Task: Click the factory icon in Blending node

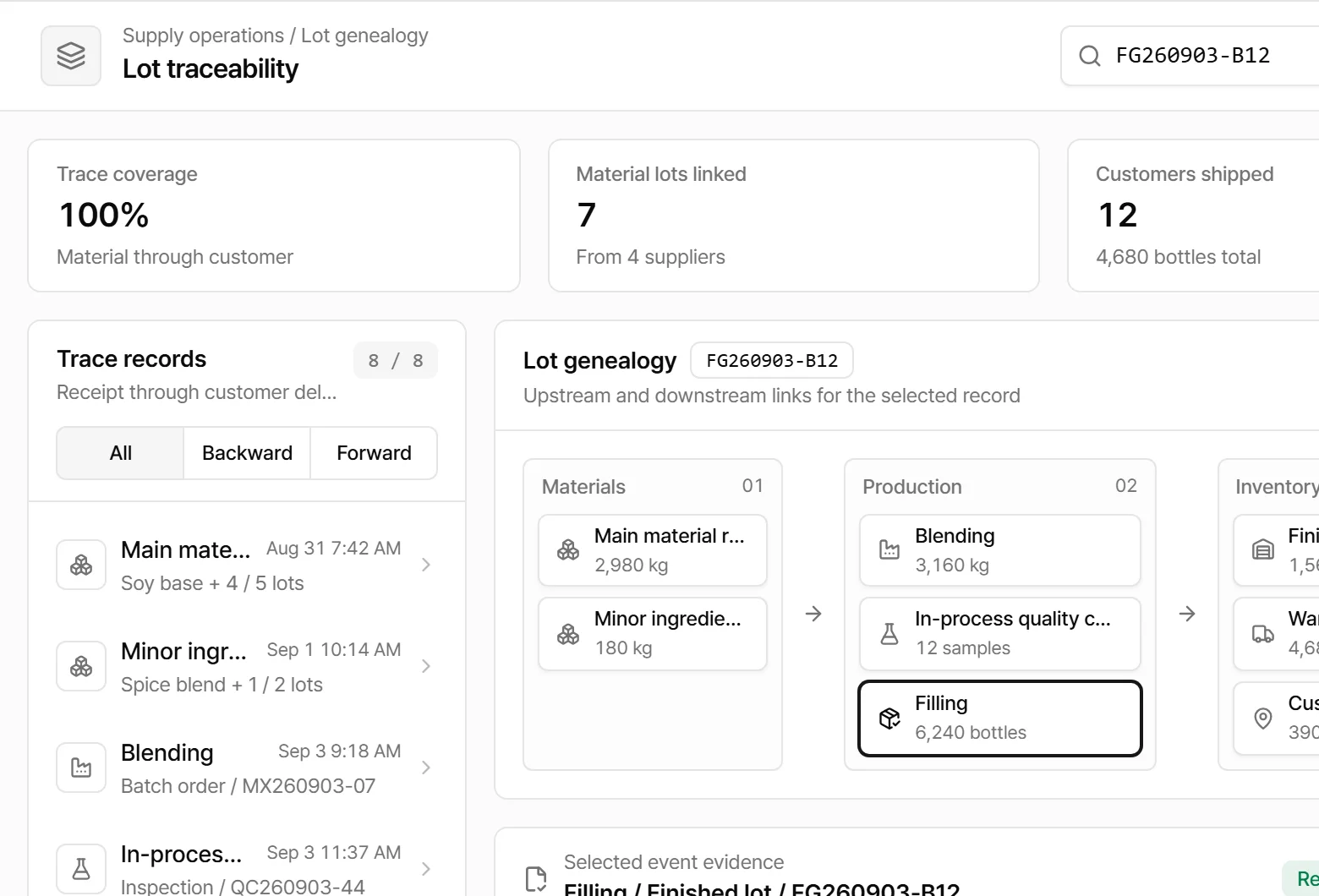Action: pyautogui.click(x=889, y=550)
